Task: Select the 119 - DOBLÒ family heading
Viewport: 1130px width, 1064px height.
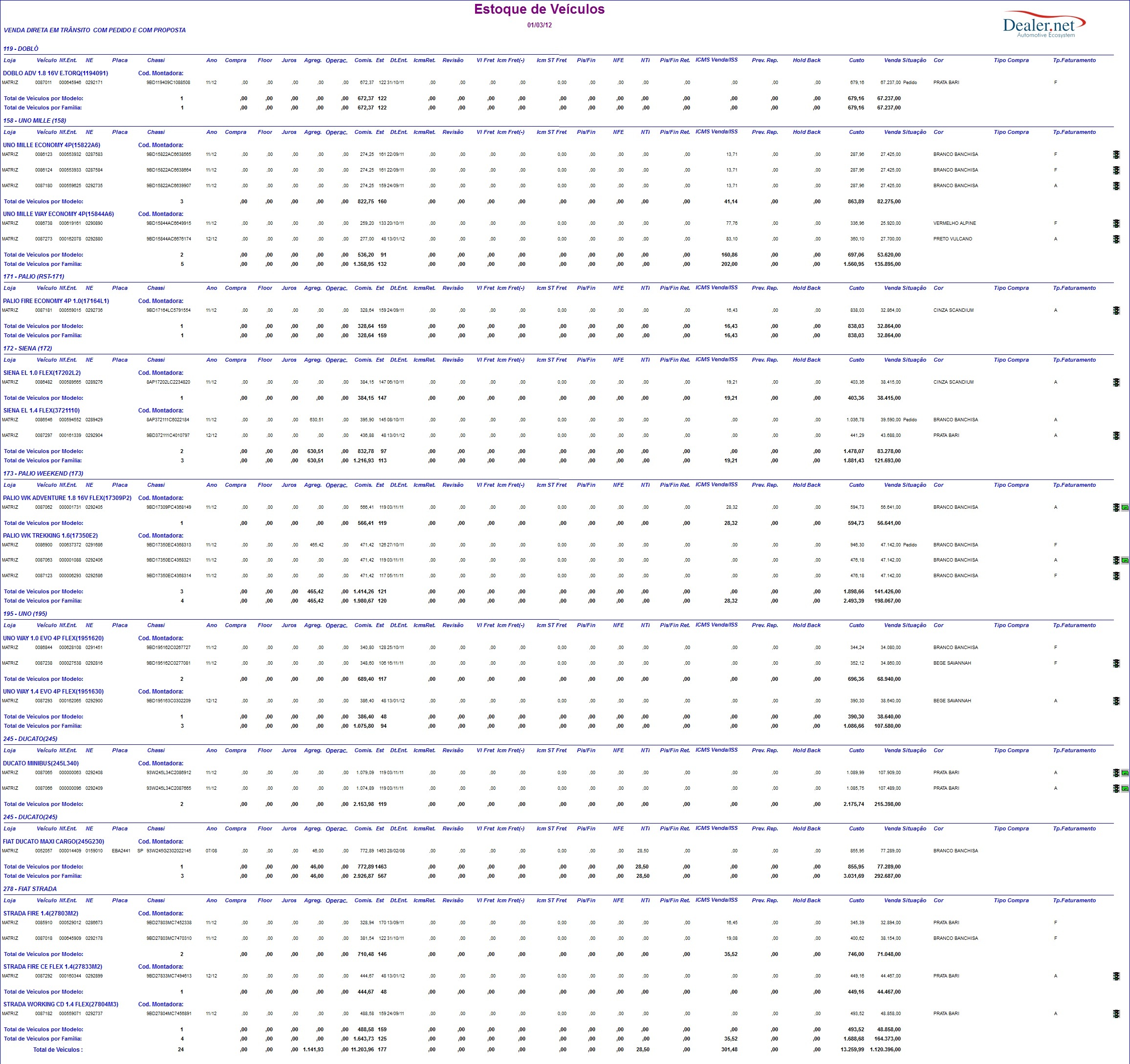Action: [x=21, y=49]
